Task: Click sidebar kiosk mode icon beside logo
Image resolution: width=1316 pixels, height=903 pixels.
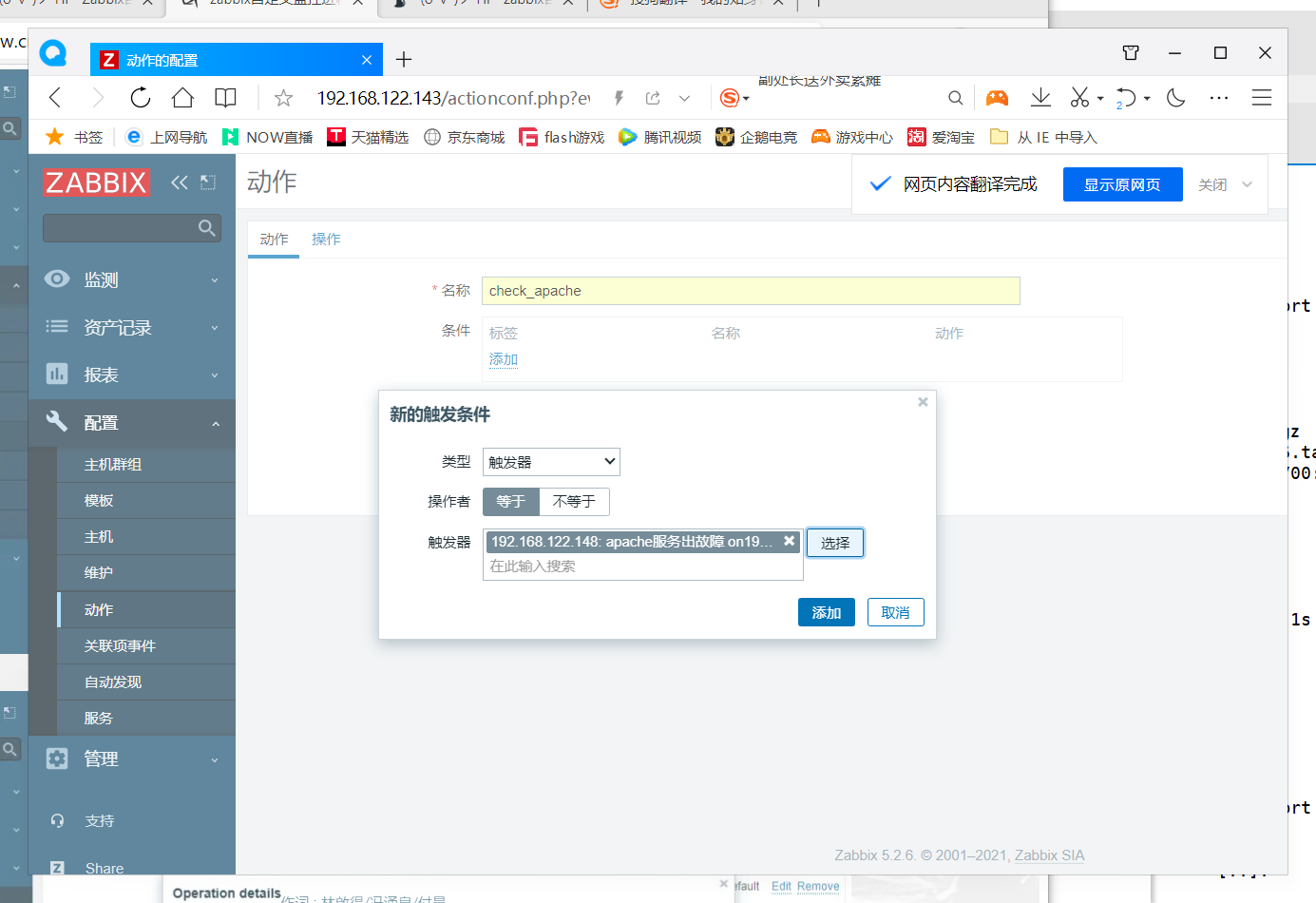Action: [208, 183]
